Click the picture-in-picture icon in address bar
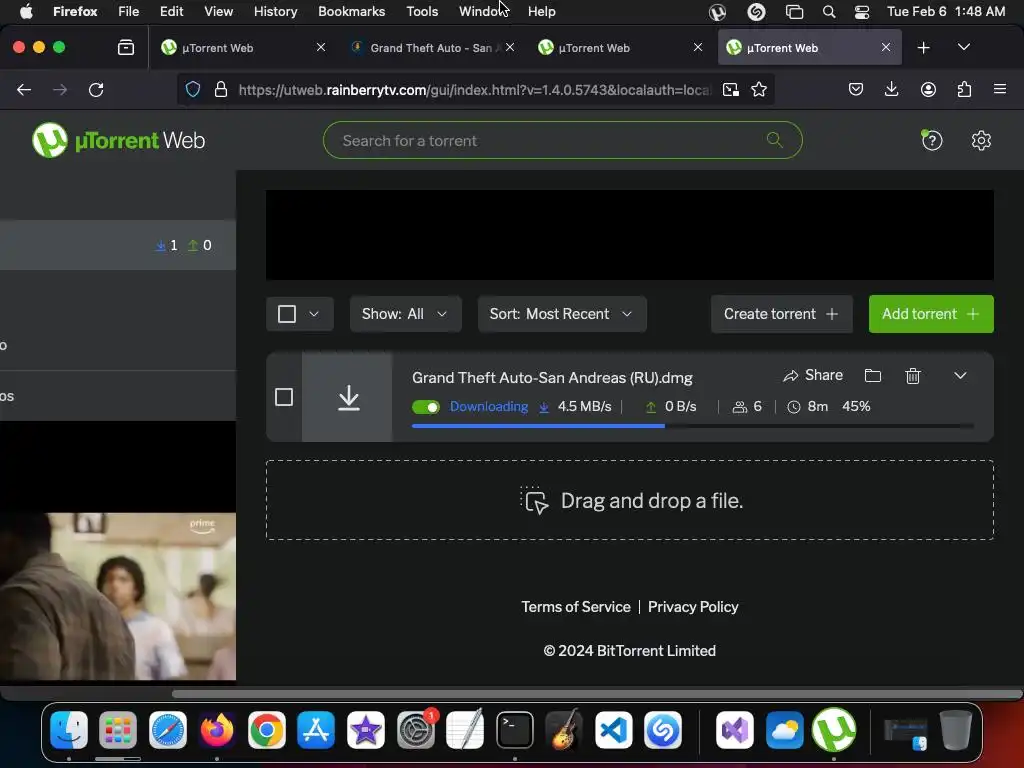This screenshot has height=768, width=1024. point(730,89)
